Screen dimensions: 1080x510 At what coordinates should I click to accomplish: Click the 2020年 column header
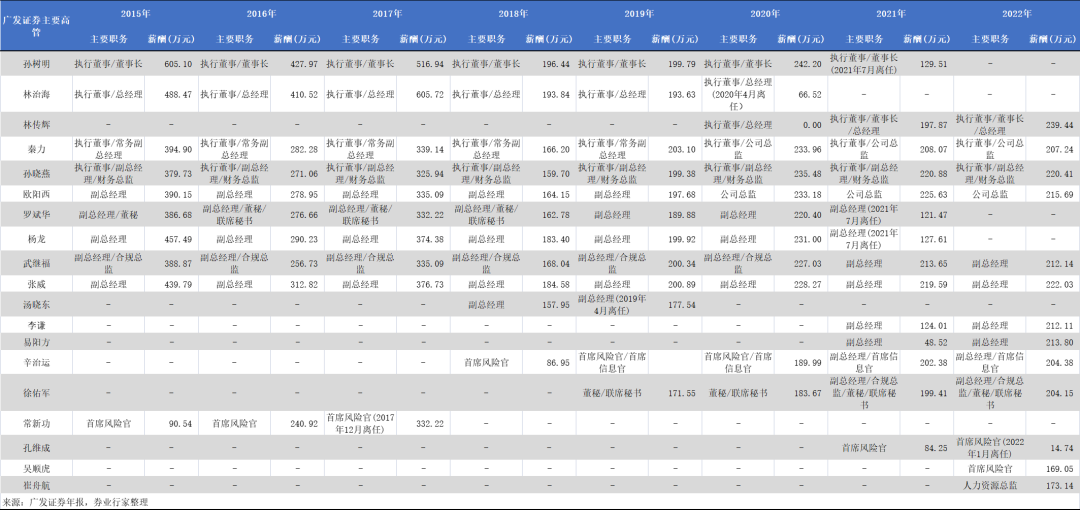765,14
